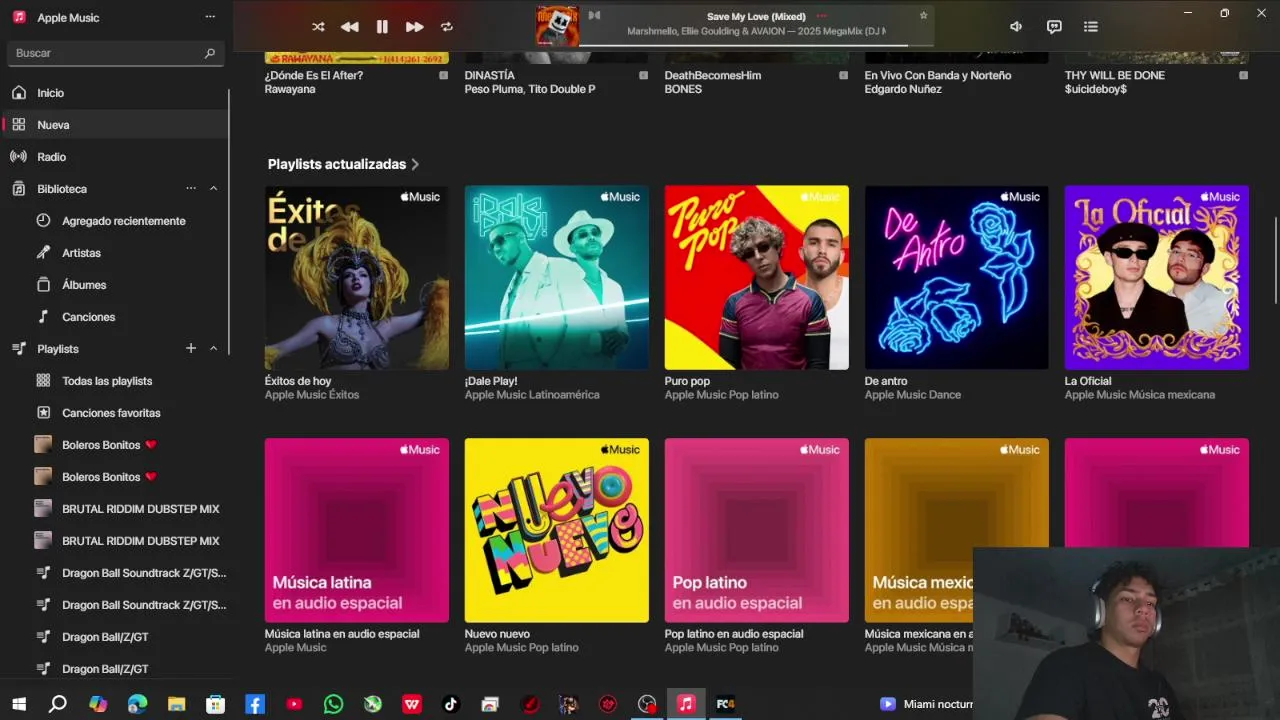
Task: Collapse the Playlists section
Action: [x=213, y=348]
